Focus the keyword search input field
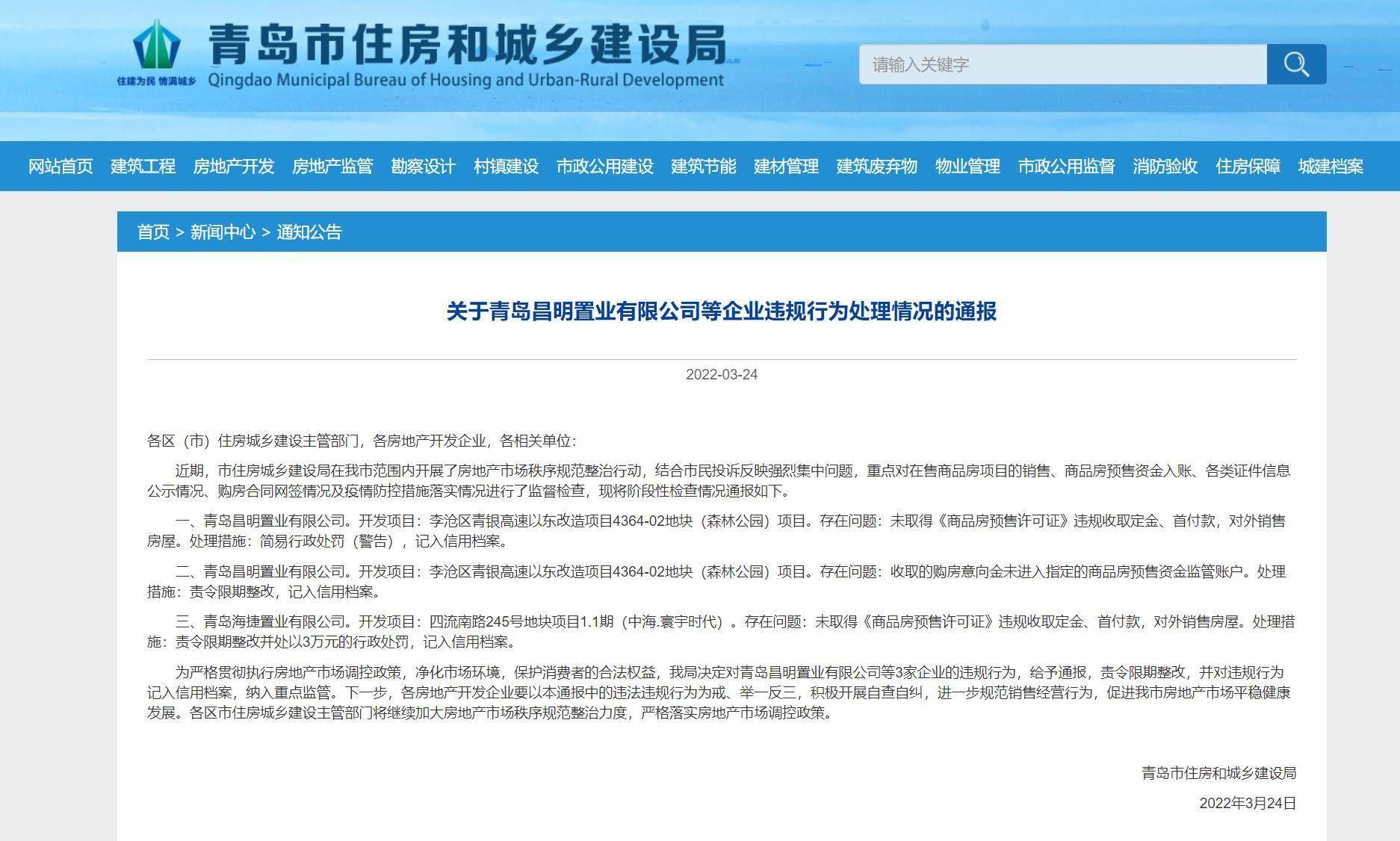Screen dimensions: 1400x841 pyautogui.click(x=1062, y=64)
